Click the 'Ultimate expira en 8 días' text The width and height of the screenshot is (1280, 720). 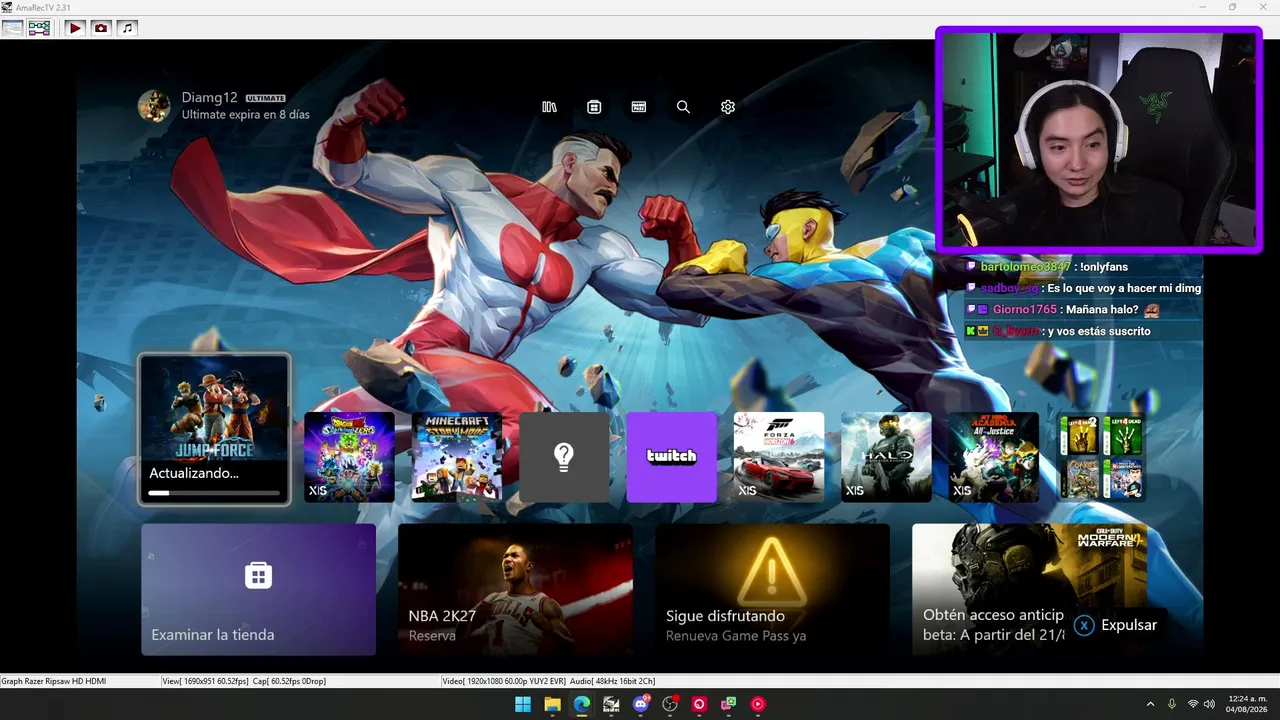(x=246, y=115)
